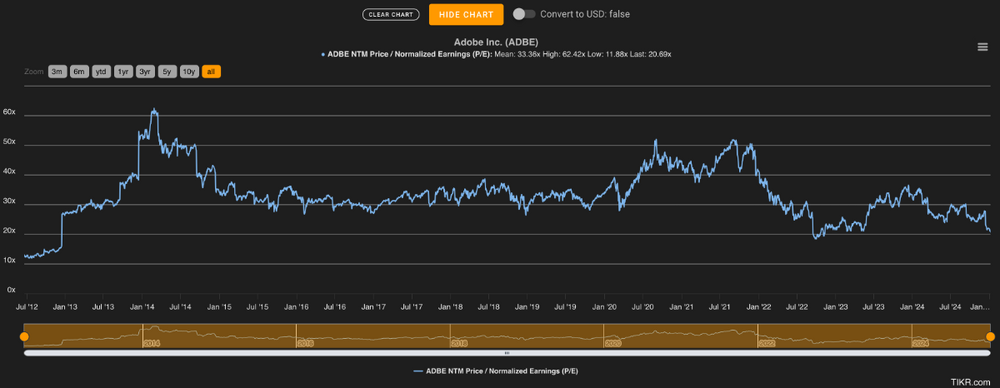This screenshot has height=388, width=1000.
Task: Click the 2024 marker in navigator
Action: (920, 343)
